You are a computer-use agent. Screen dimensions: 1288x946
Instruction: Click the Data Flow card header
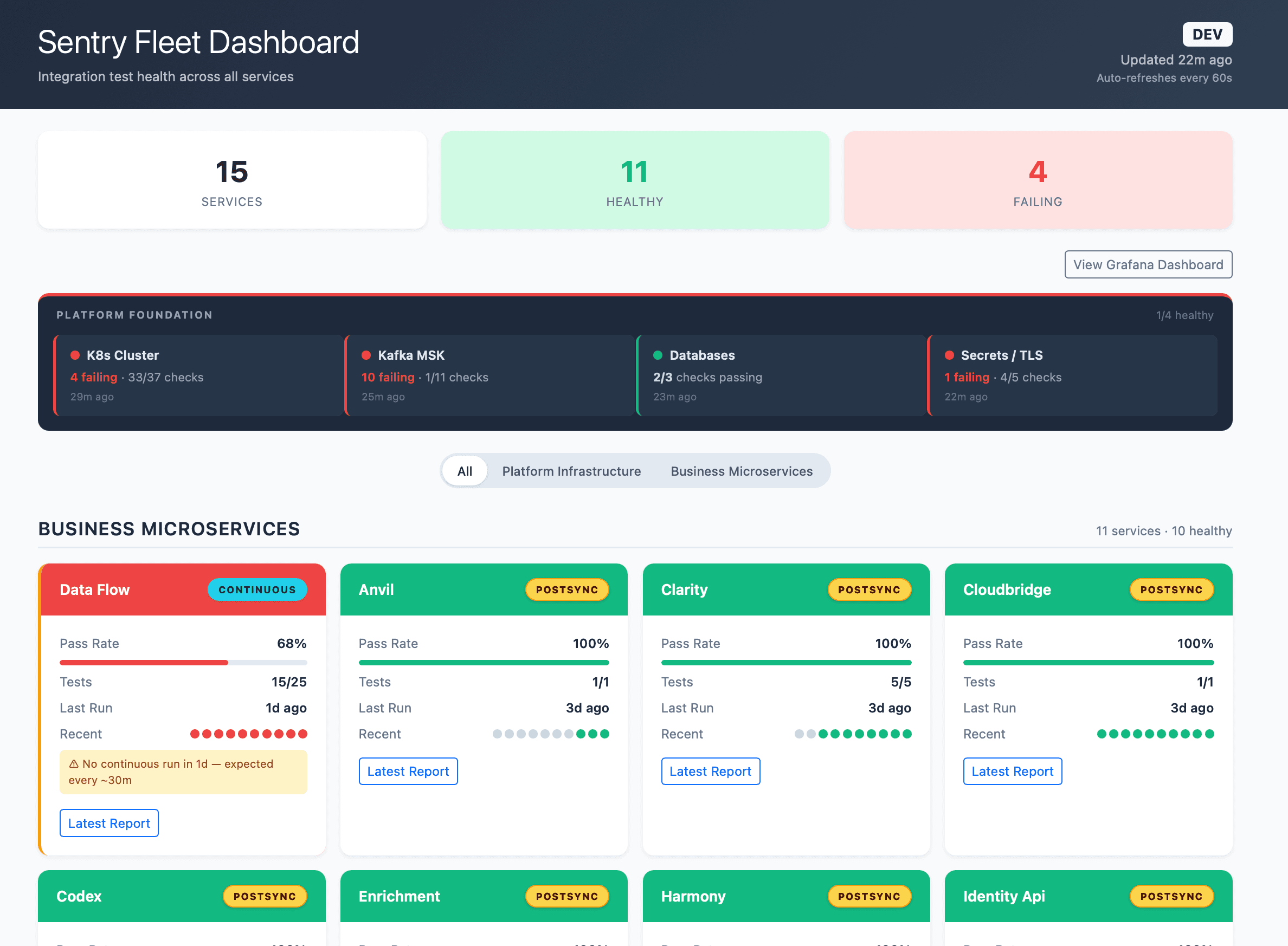[183, 589]
